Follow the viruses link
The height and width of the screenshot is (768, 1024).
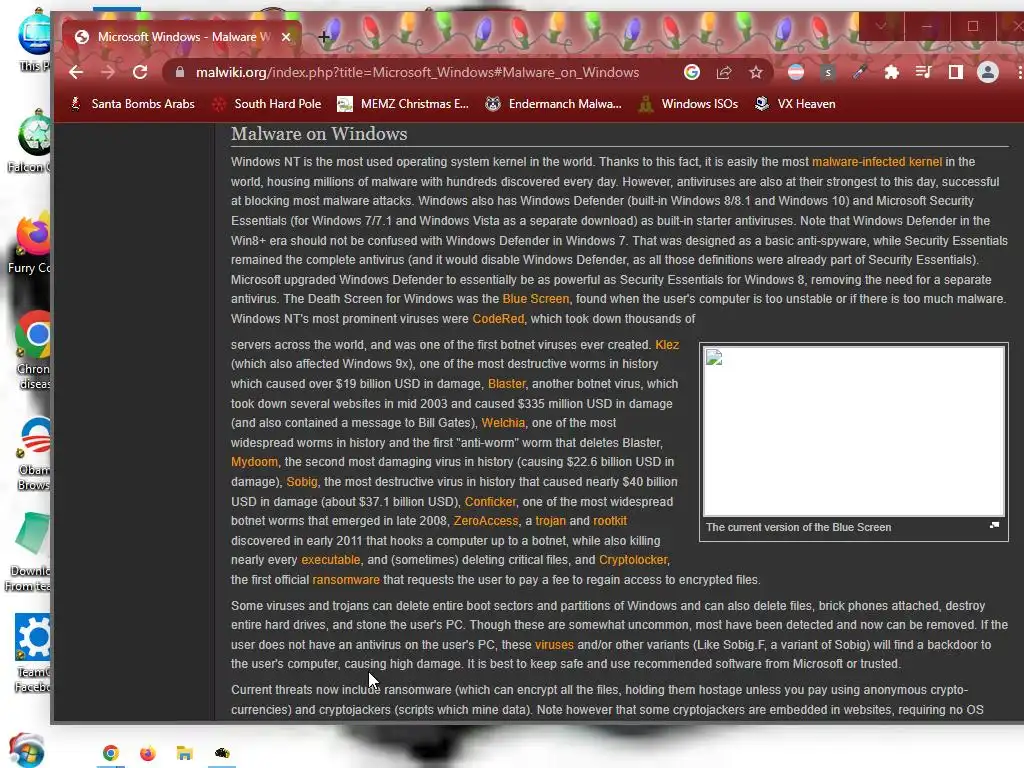click(x=554, y=645)
